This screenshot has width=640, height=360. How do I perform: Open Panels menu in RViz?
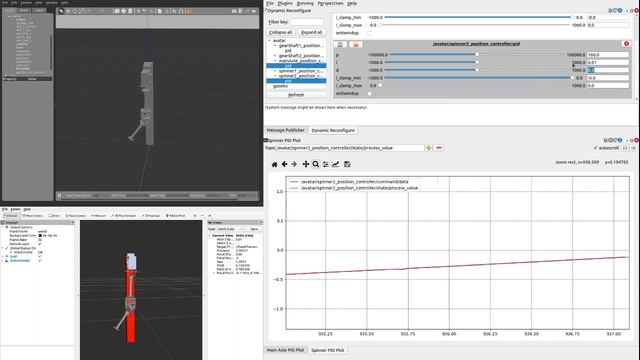[x=16, y=209]
